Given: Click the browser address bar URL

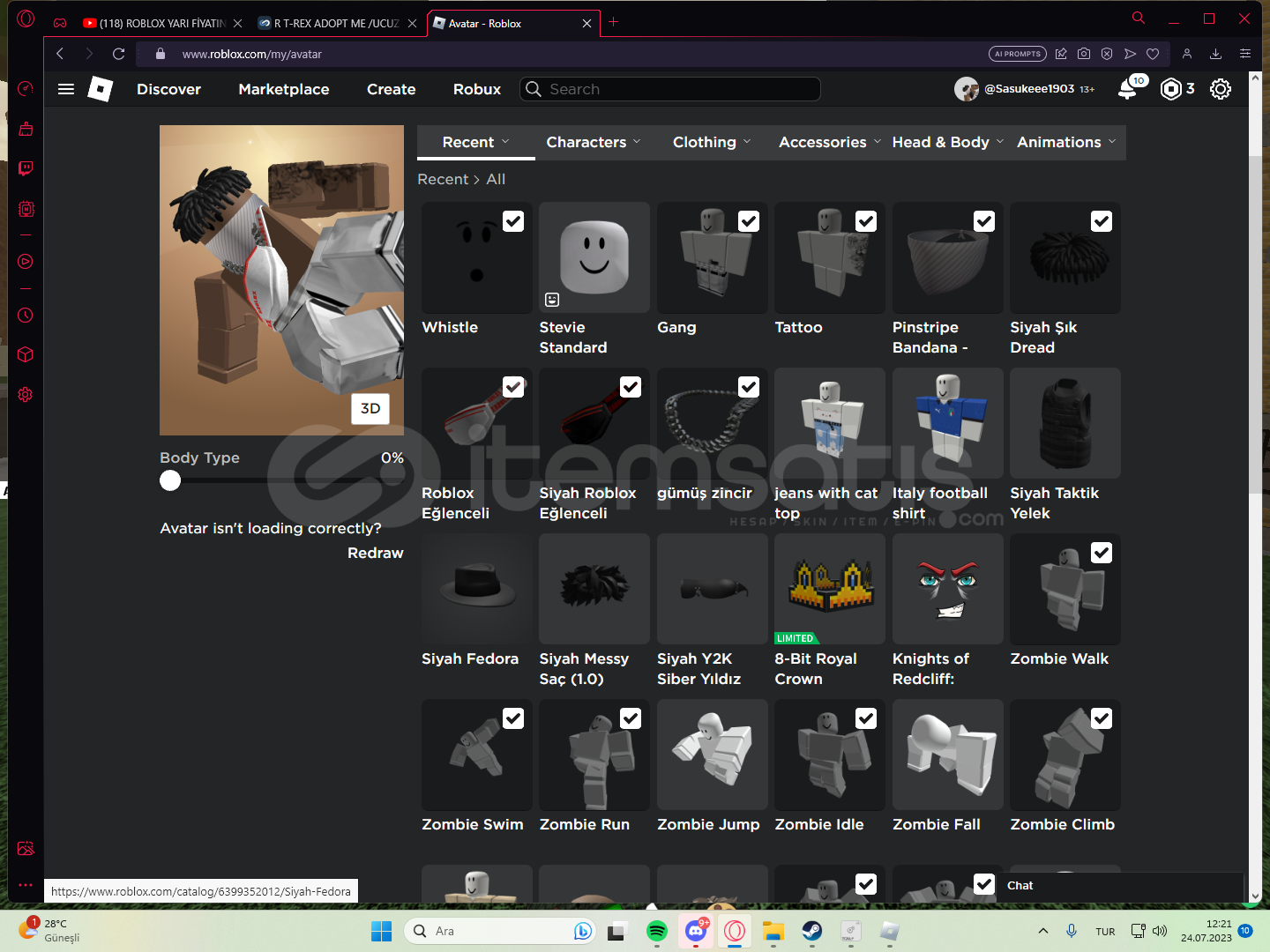Looking at the screenshot, I should coord(252,54).
